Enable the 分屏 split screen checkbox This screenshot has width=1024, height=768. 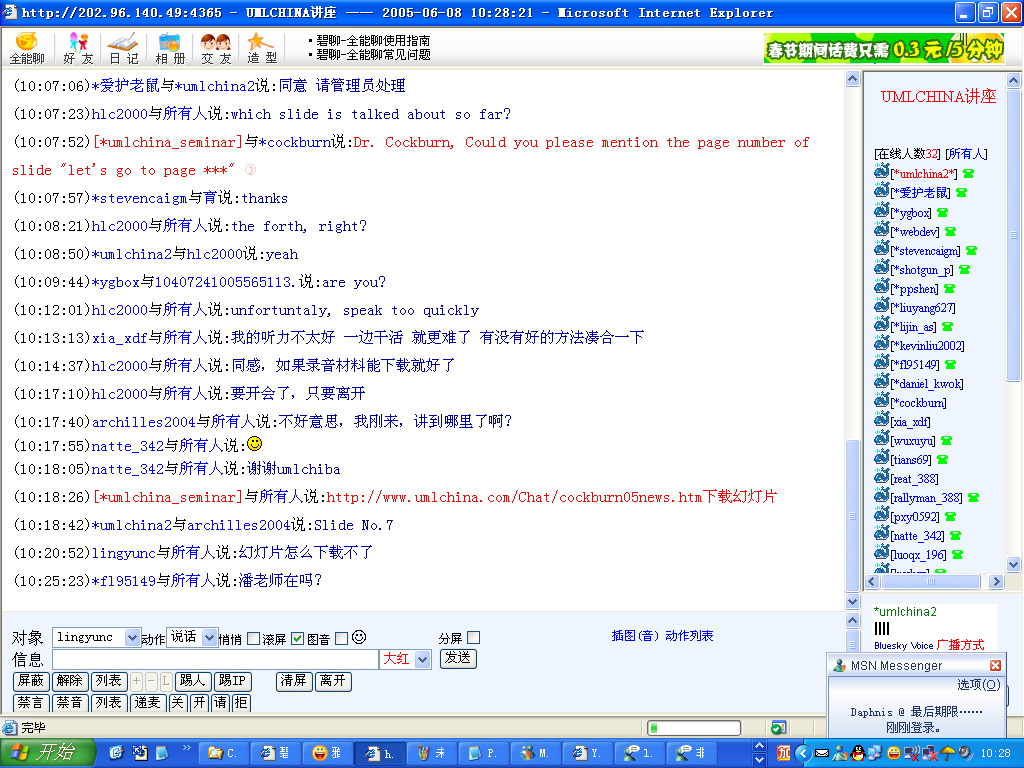473,637
